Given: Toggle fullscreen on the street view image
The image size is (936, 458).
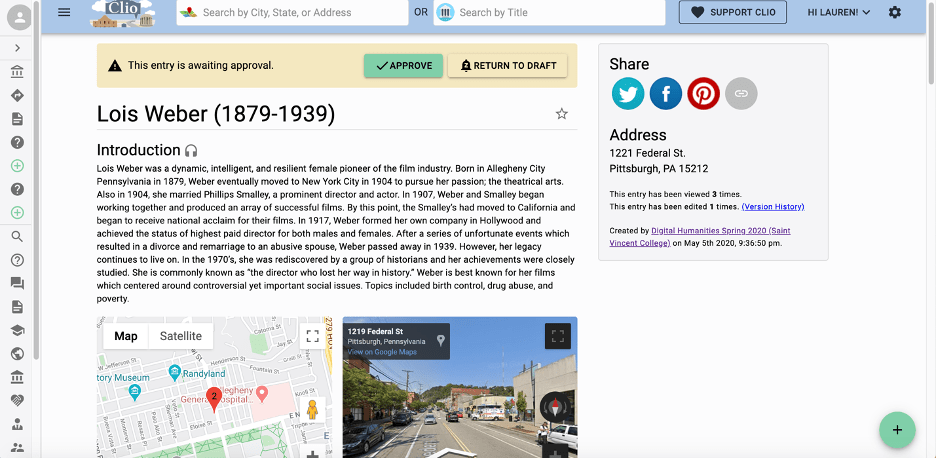Looking at the screenshot, I should pyautogui.click(x=557, y=336).
